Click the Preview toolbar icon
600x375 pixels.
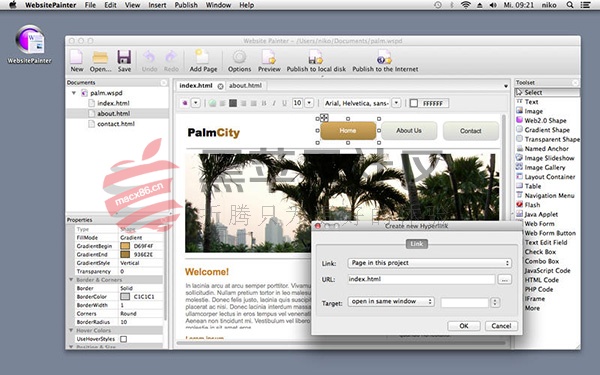(x=269, y=57)
